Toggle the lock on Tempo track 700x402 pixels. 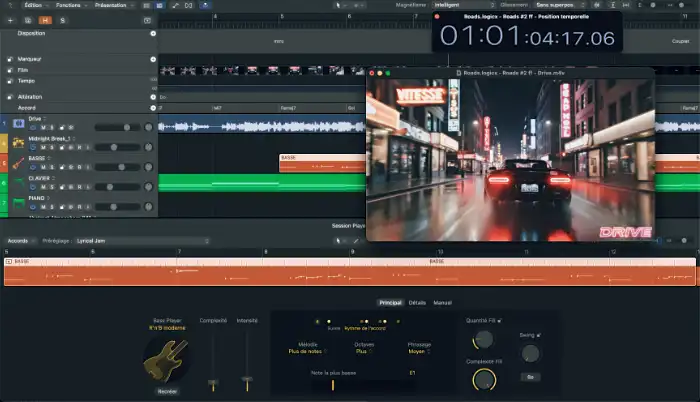[x=10, y=81]
